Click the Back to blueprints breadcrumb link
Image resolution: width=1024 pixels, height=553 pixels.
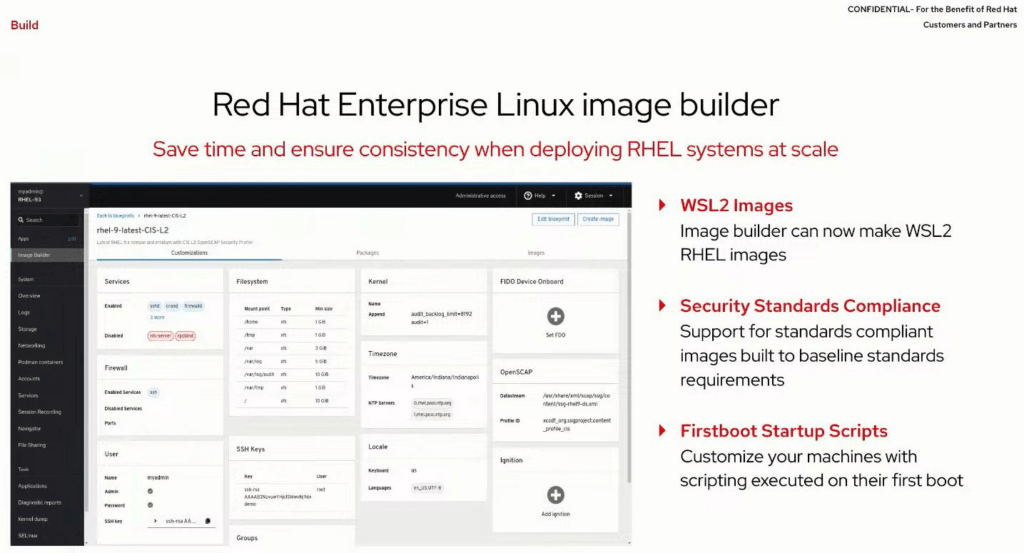116,216
